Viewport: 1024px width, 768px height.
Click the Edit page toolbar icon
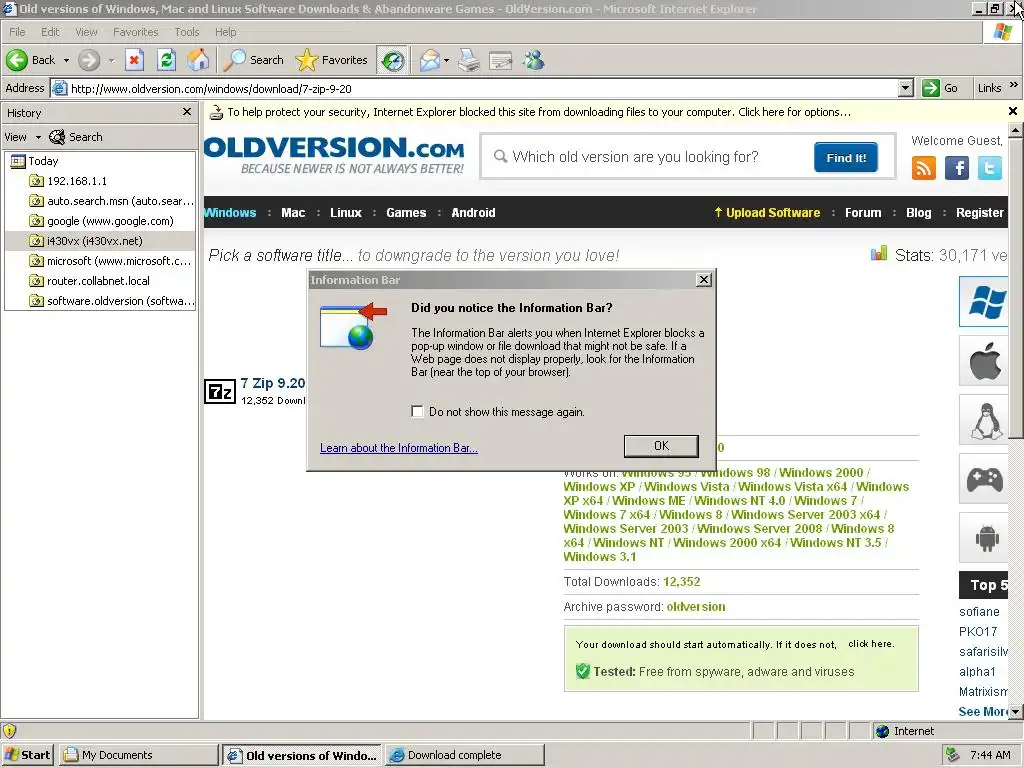(x=501, y=60)
